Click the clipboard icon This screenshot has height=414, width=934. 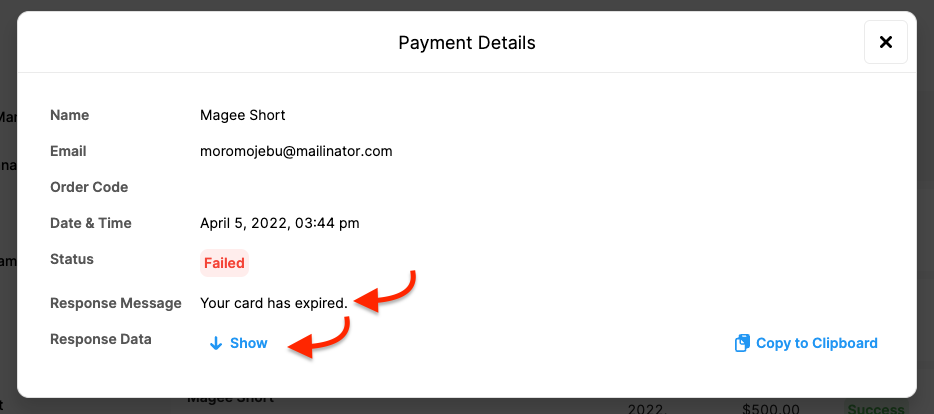click(x=741, y=343)
